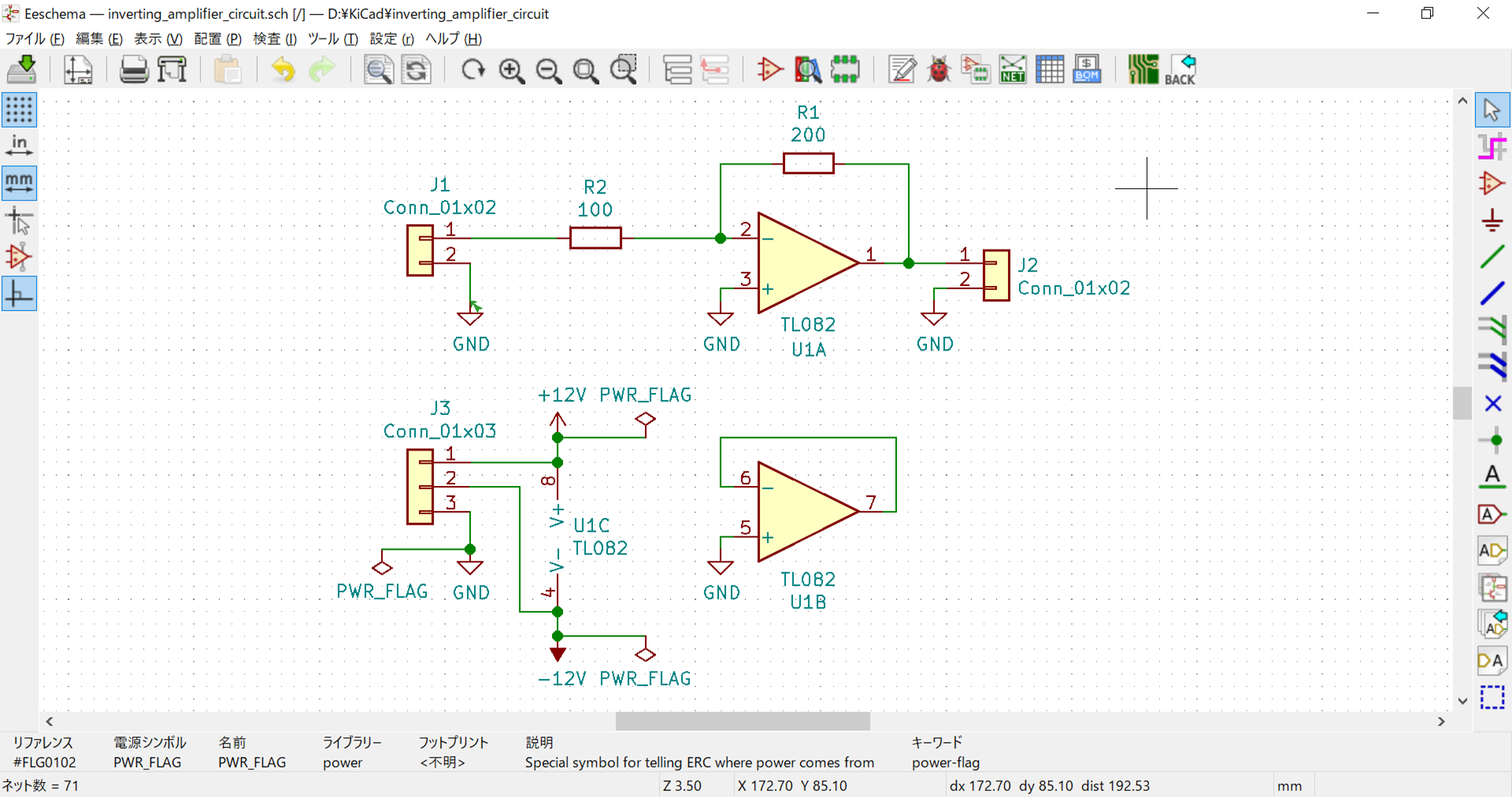Run the electrical rules checker (ladybug icon)
1512x797 pixels.
[938, 69]
